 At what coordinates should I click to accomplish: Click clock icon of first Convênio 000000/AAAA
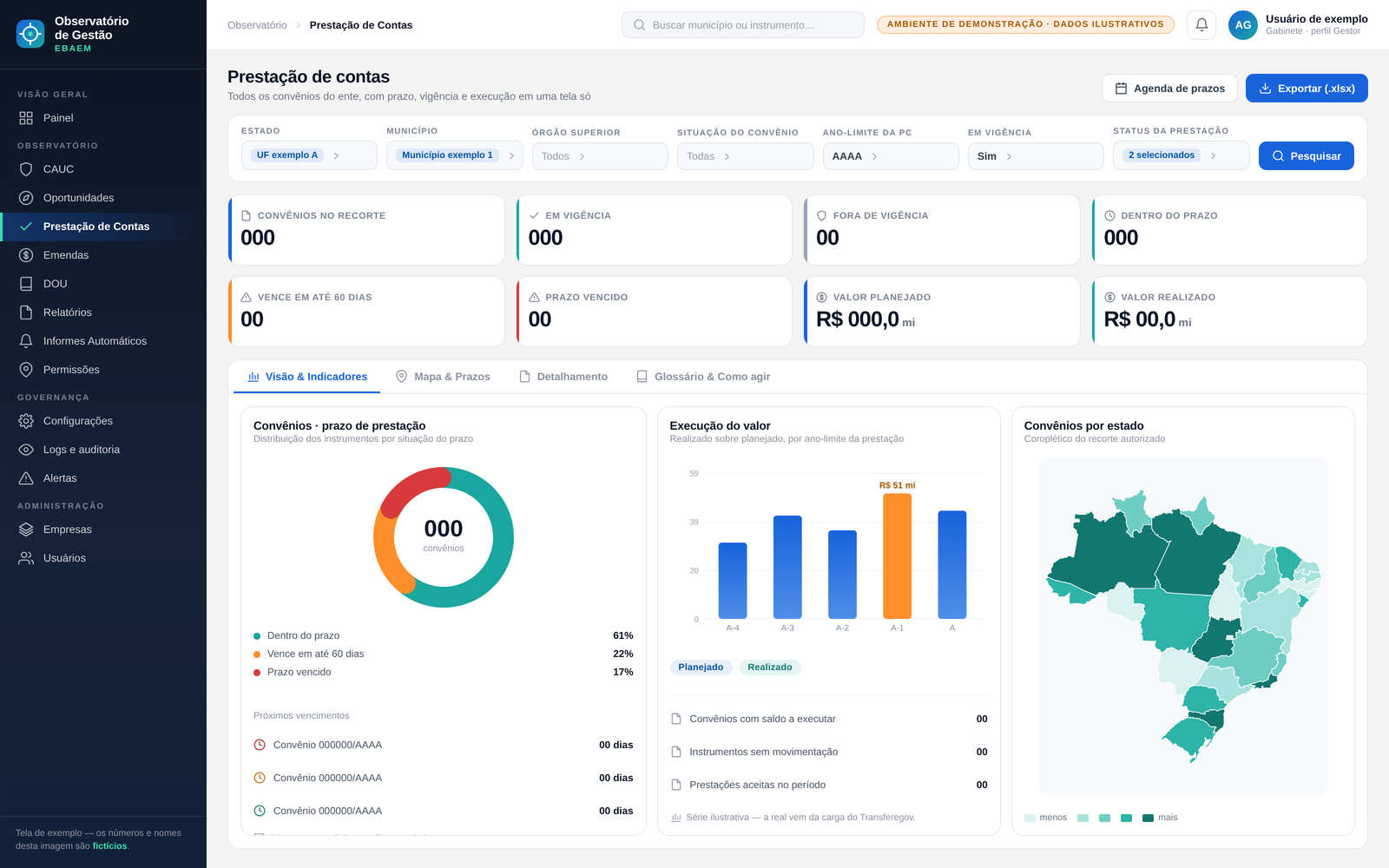(259, 745)
